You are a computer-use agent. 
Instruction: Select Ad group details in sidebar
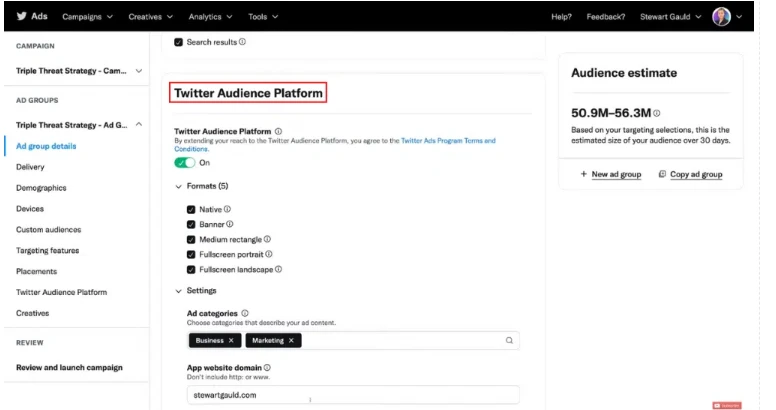coord(46,146)
